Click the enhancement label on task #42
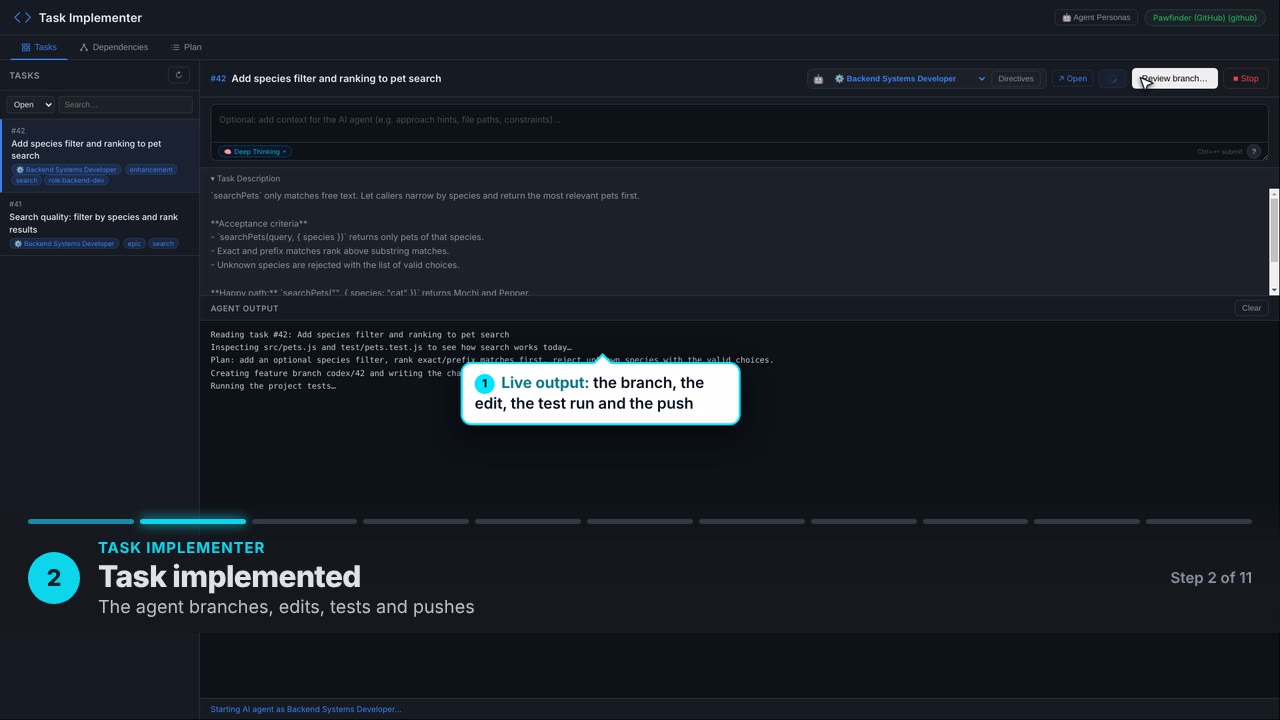Viewport: 1280px width, 720px height. tap(151, 170)
